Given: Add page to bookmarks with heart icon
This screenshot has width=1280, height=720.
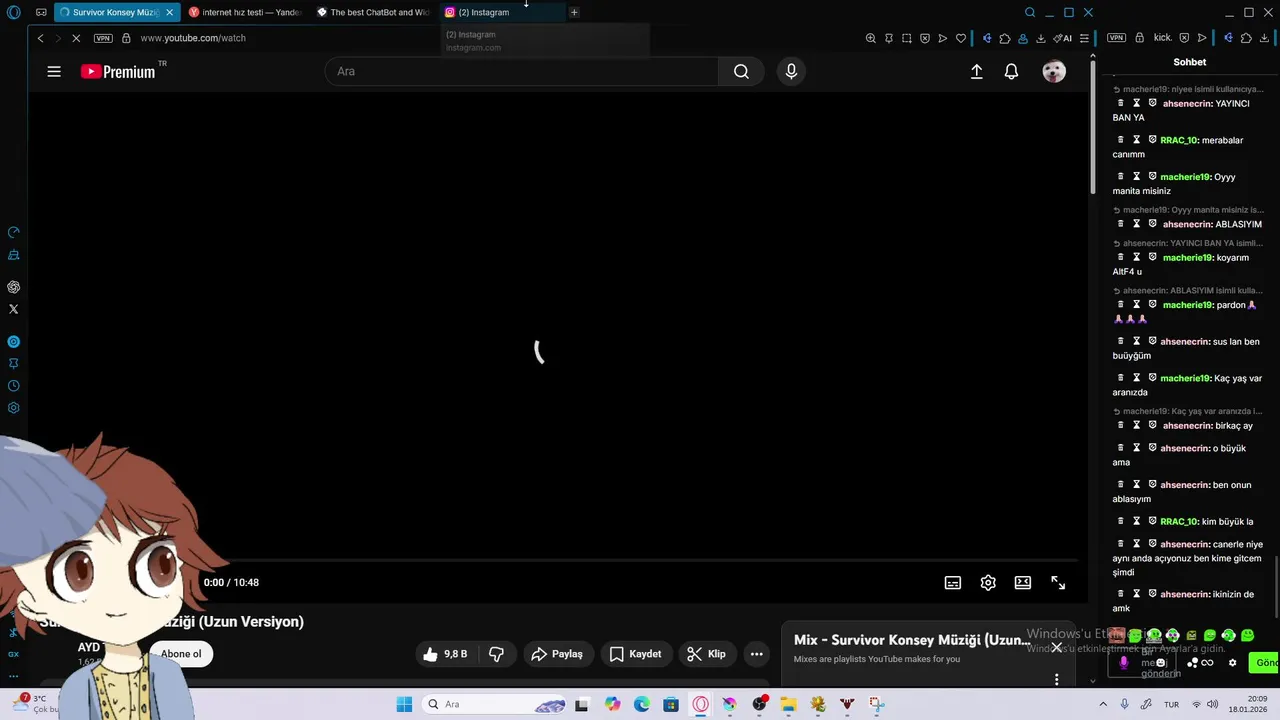Looking at the screenshot, I should (x=961, y=38).
